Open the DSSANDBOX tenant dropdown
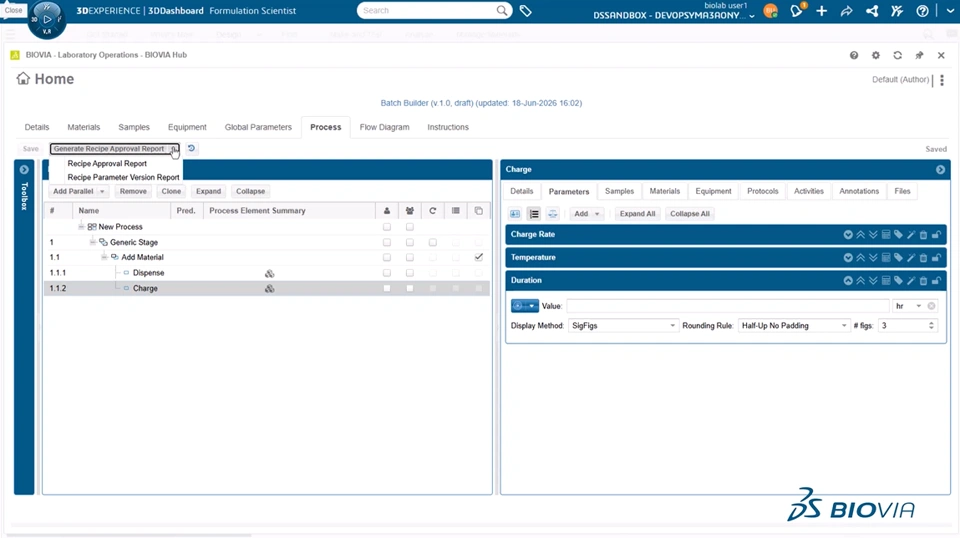 tap(752, 16)
